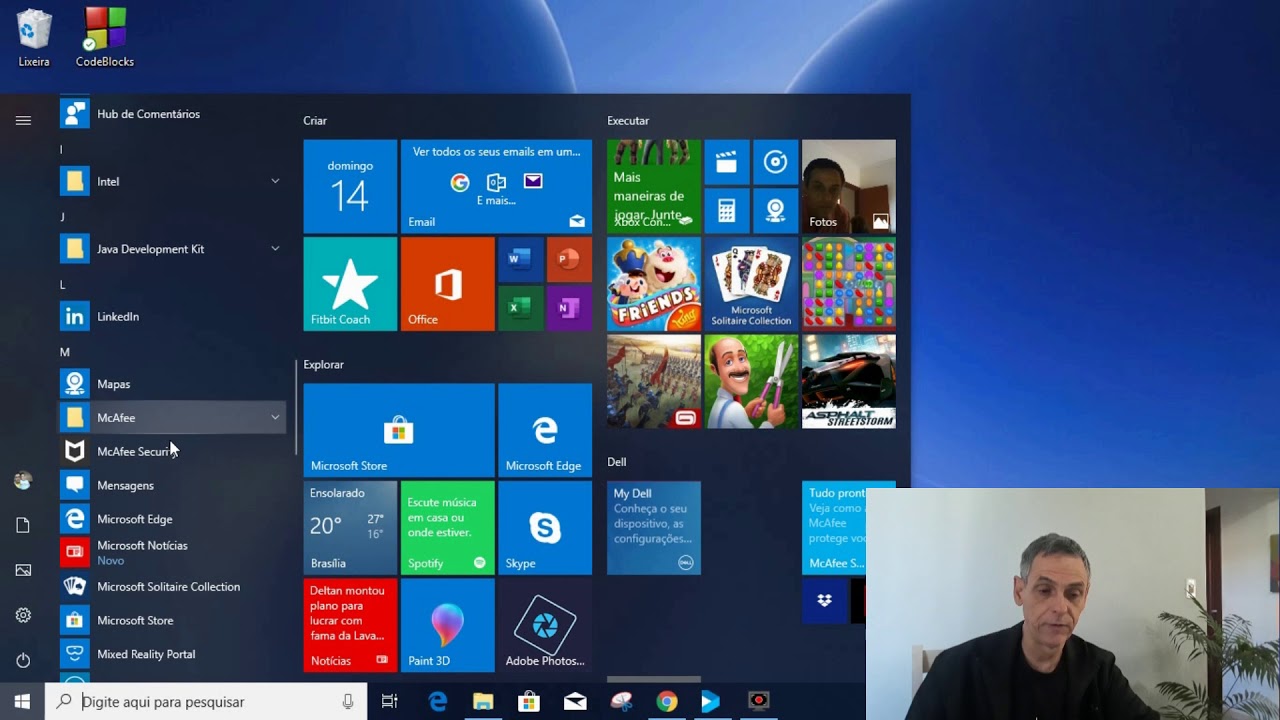This screenshot has height=720, width=1280.
Task: Open Task View on the taskbar
Action: coord(390,702)
